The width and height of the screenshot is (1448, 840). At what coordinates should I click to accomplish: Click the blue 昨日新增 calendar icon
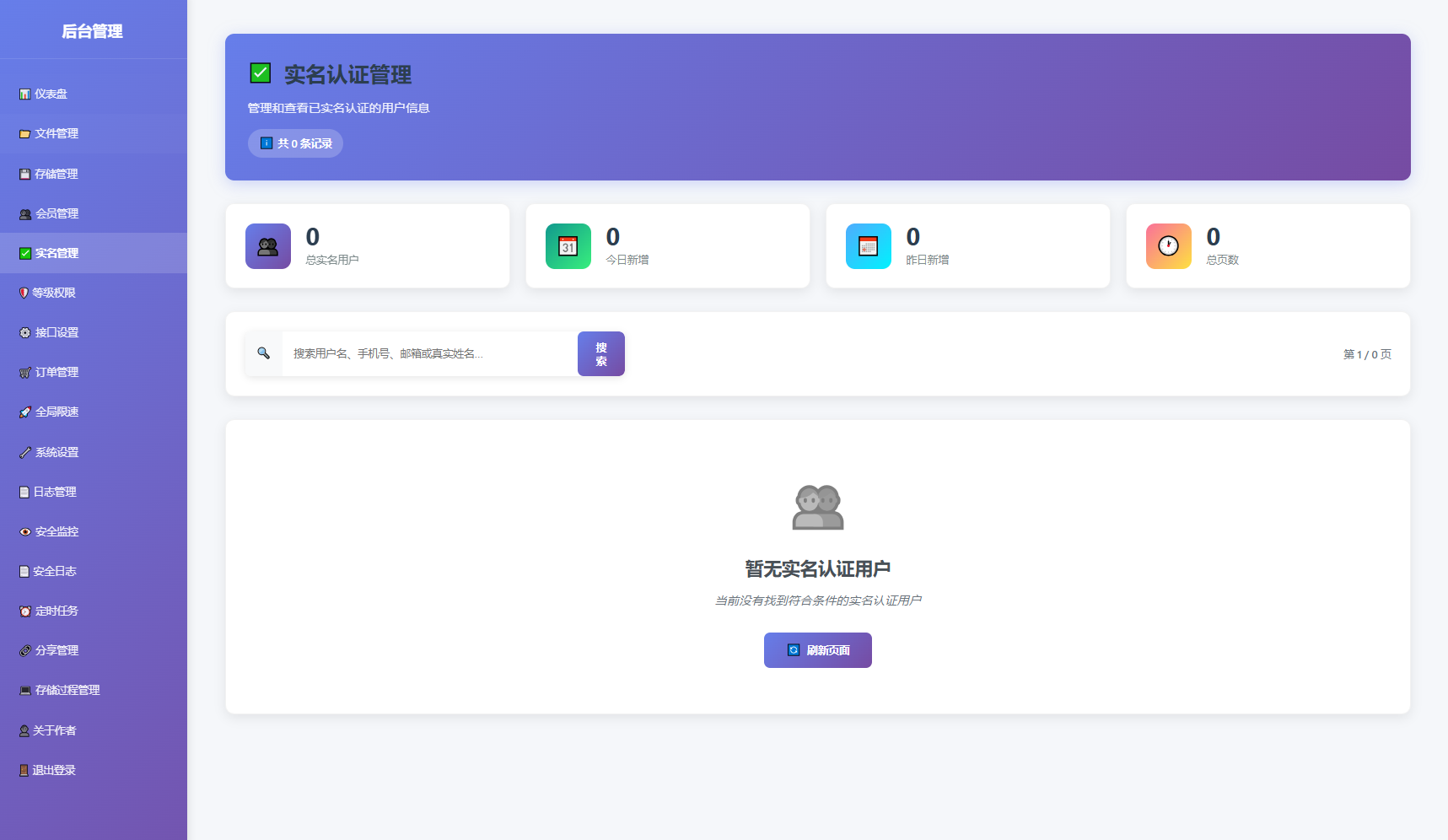pyautogui.click(x=868, y=246)
